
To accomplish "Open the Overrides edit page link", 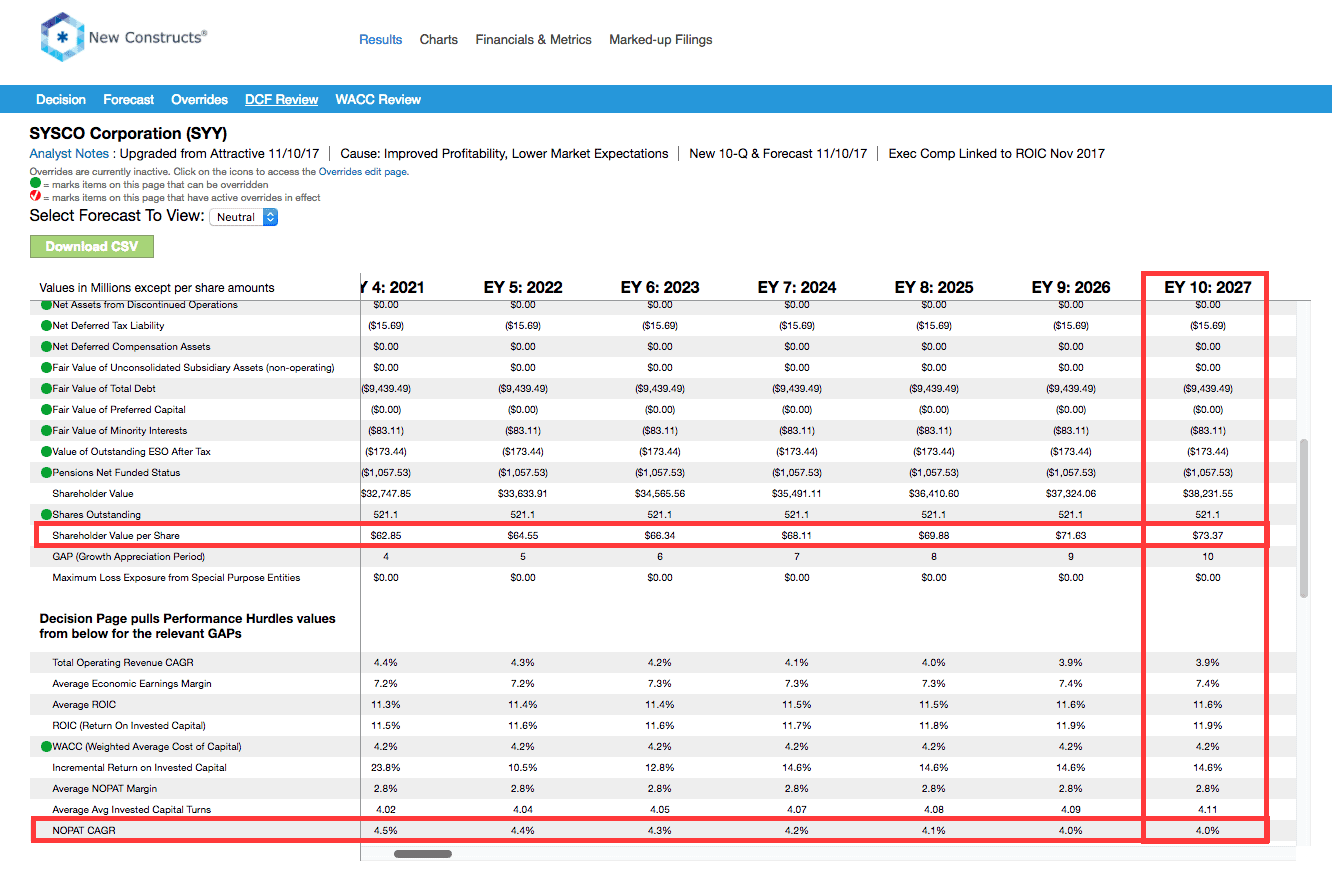I will [363, 172].
